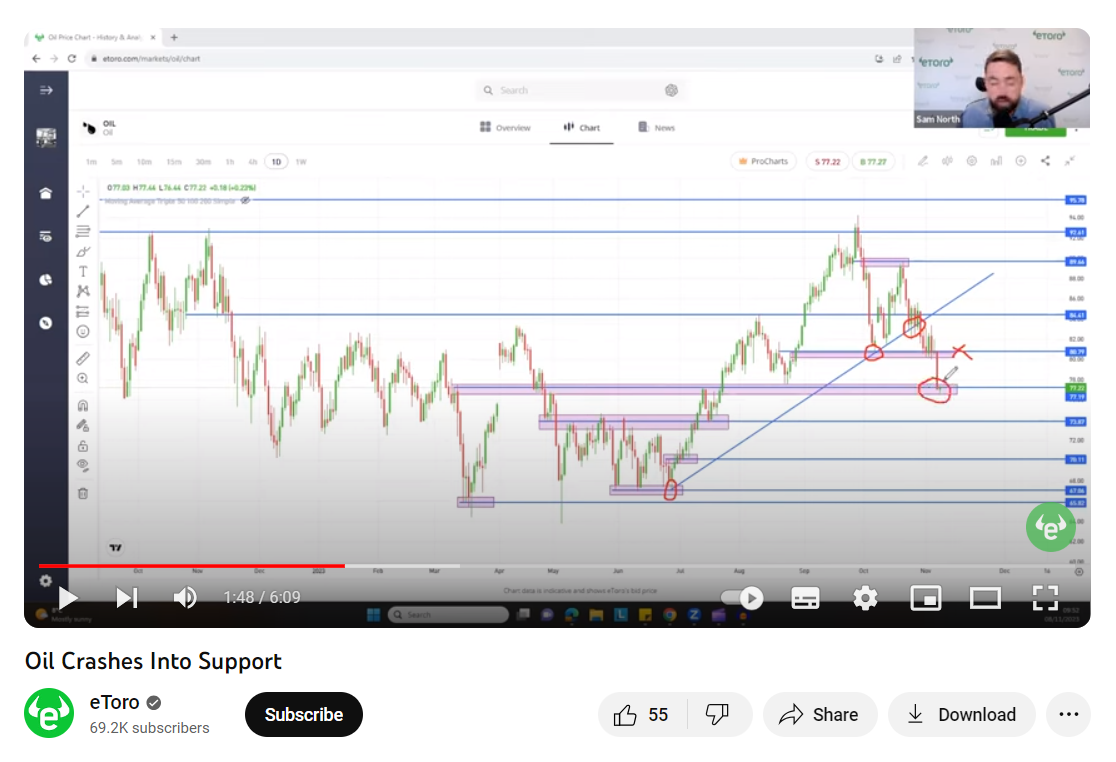Mute the video player volume
The height and width of the screenshot is (762, 1116).
click(x=185, y=598)
